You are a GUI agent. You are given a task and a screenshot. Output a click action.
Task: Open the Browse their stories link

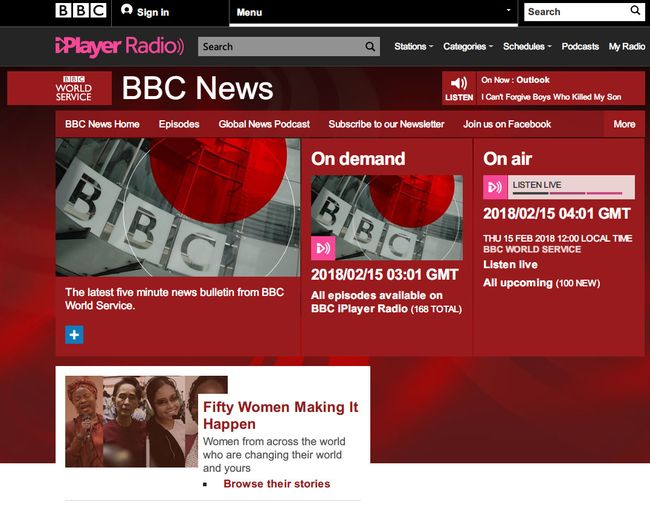tap(276, 484)
